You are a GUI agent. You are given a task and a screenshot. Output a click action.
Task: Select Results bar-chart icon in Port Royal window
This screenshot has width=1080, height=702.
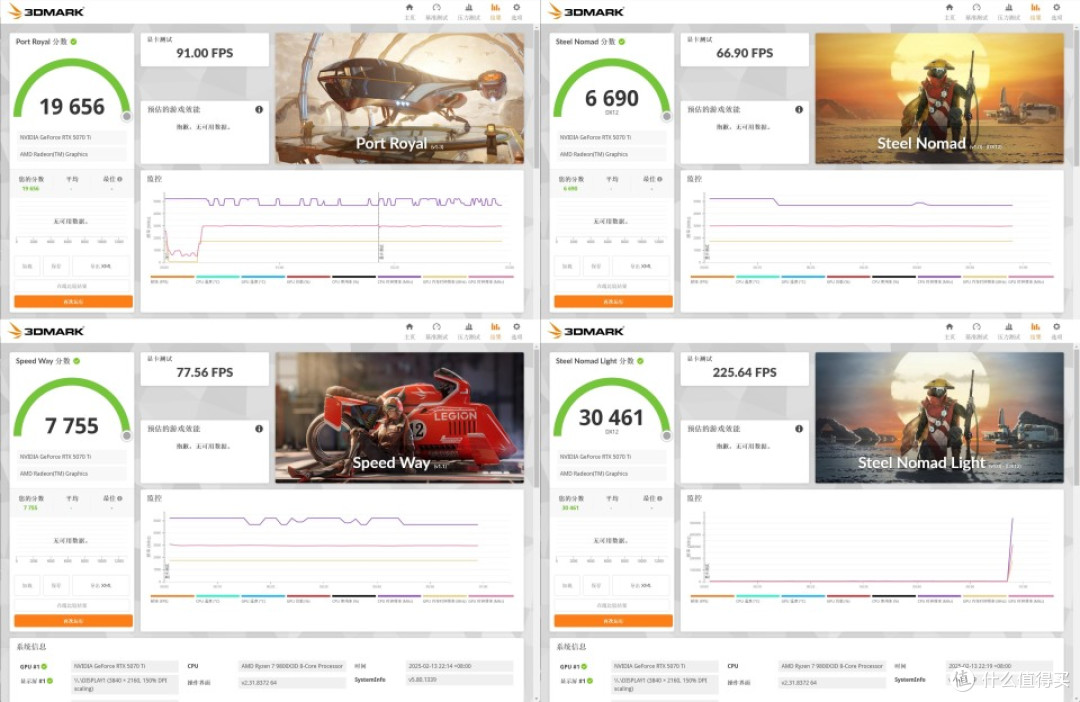[495, 8]
